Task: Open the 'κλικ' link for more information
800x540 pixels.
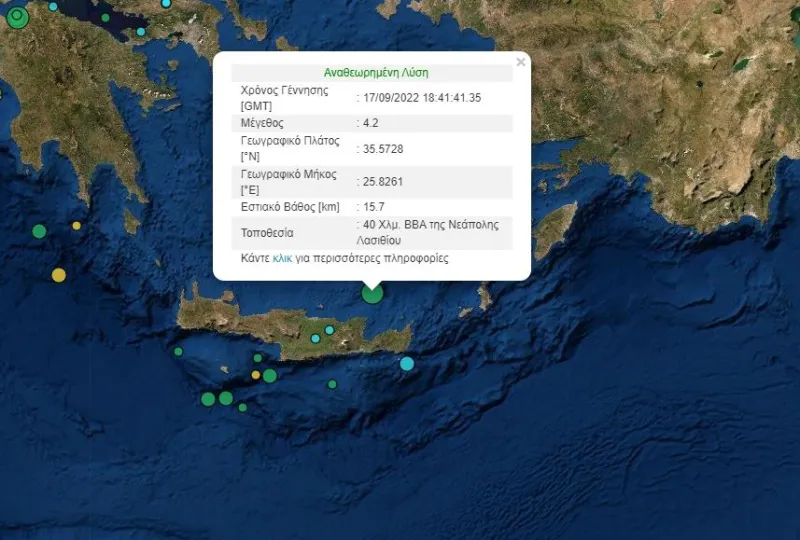Action: 282,258
